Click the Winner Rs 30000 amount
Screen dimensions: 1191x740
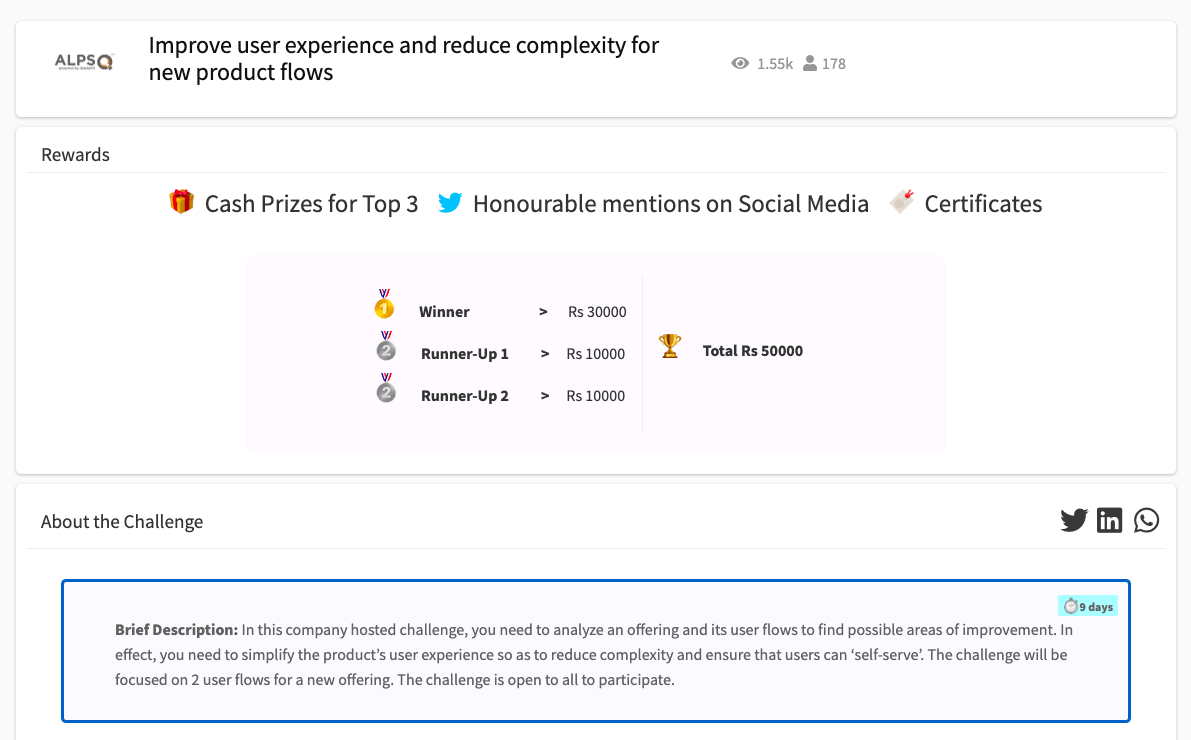click(x=597, y=312)
